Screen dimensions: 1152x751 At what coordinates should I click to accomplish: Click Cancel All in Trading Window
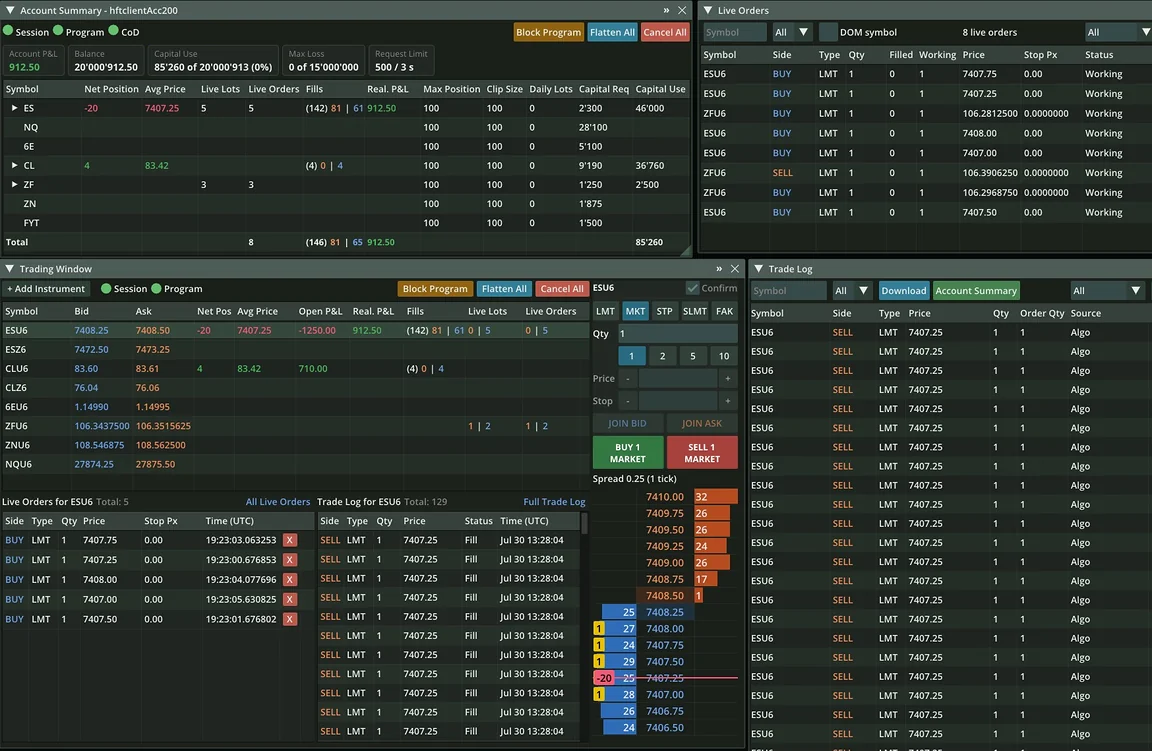(562, 289)
